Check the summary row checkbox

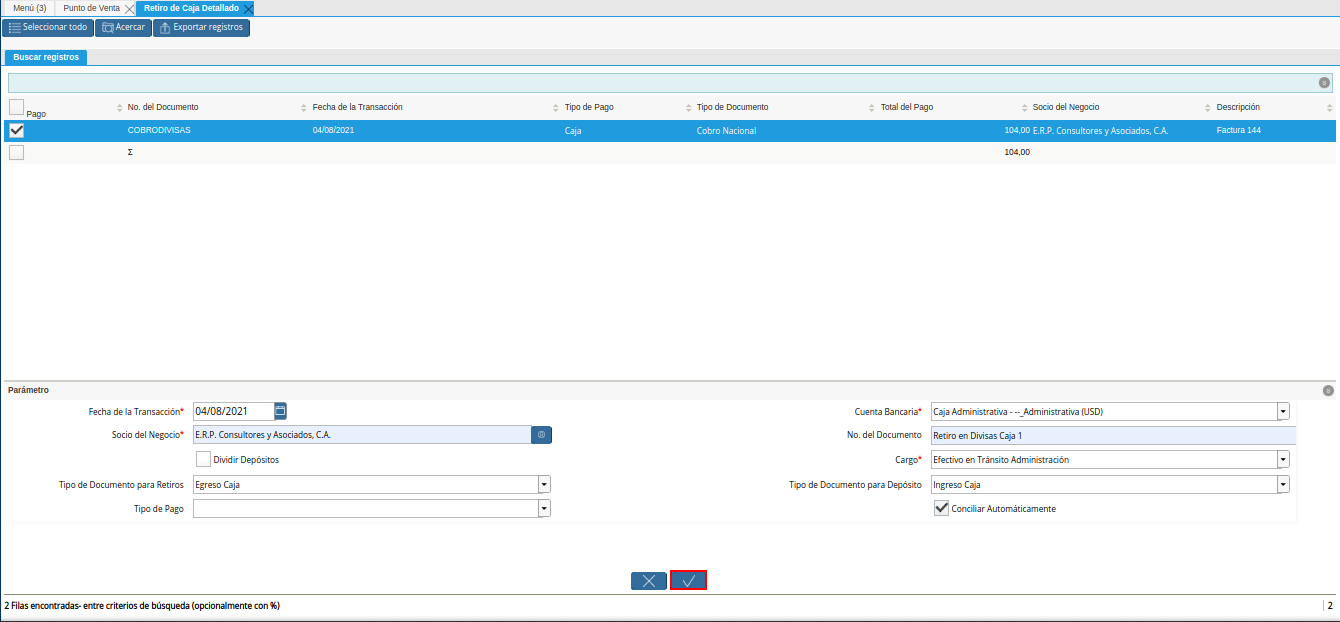point(16,152)
